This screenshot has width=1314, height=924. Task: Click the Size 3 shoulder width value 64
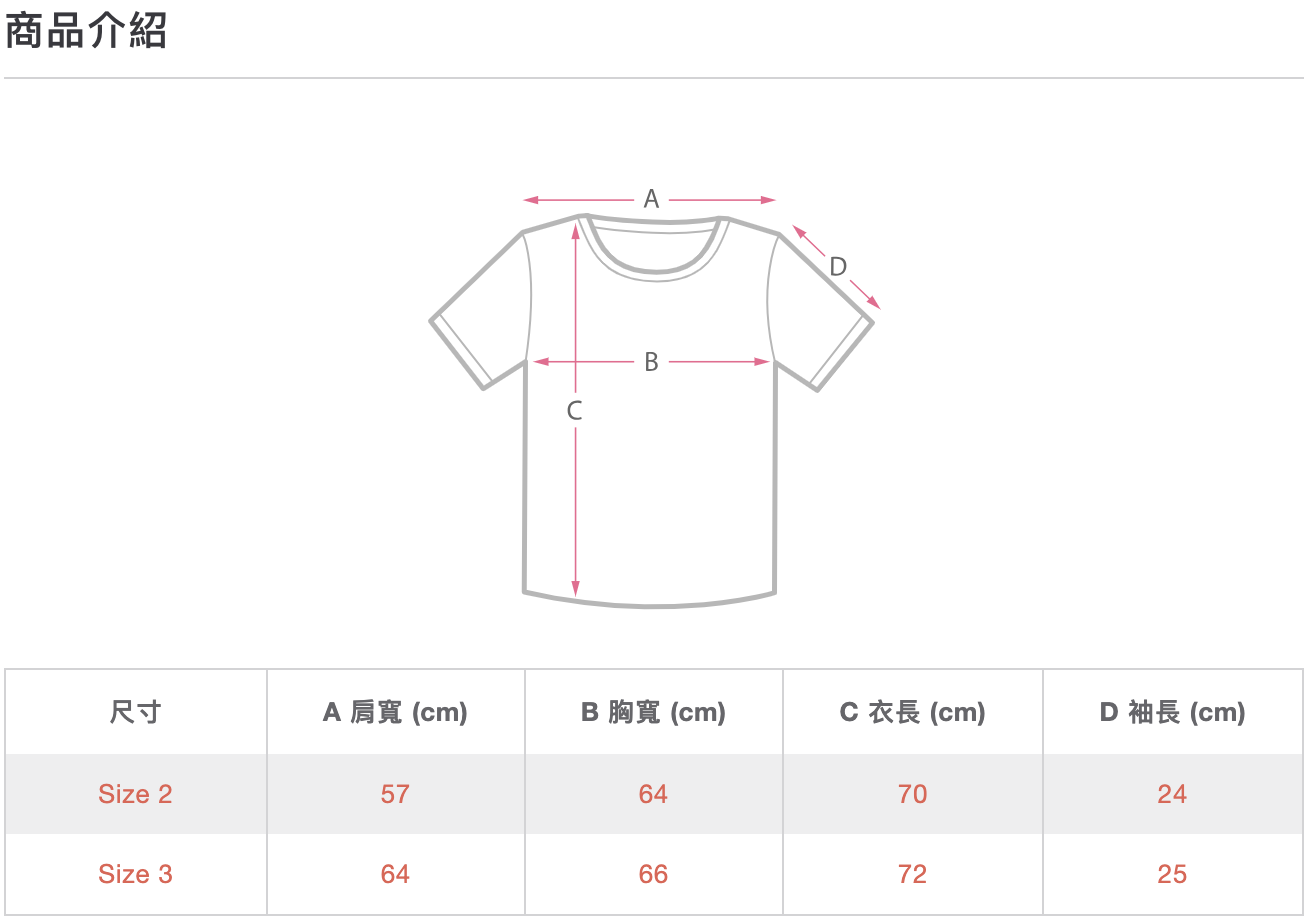395,874
